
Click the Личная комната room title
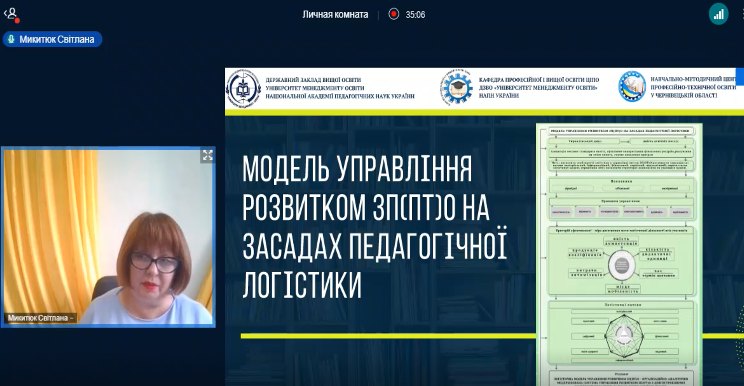coord(335,15)
